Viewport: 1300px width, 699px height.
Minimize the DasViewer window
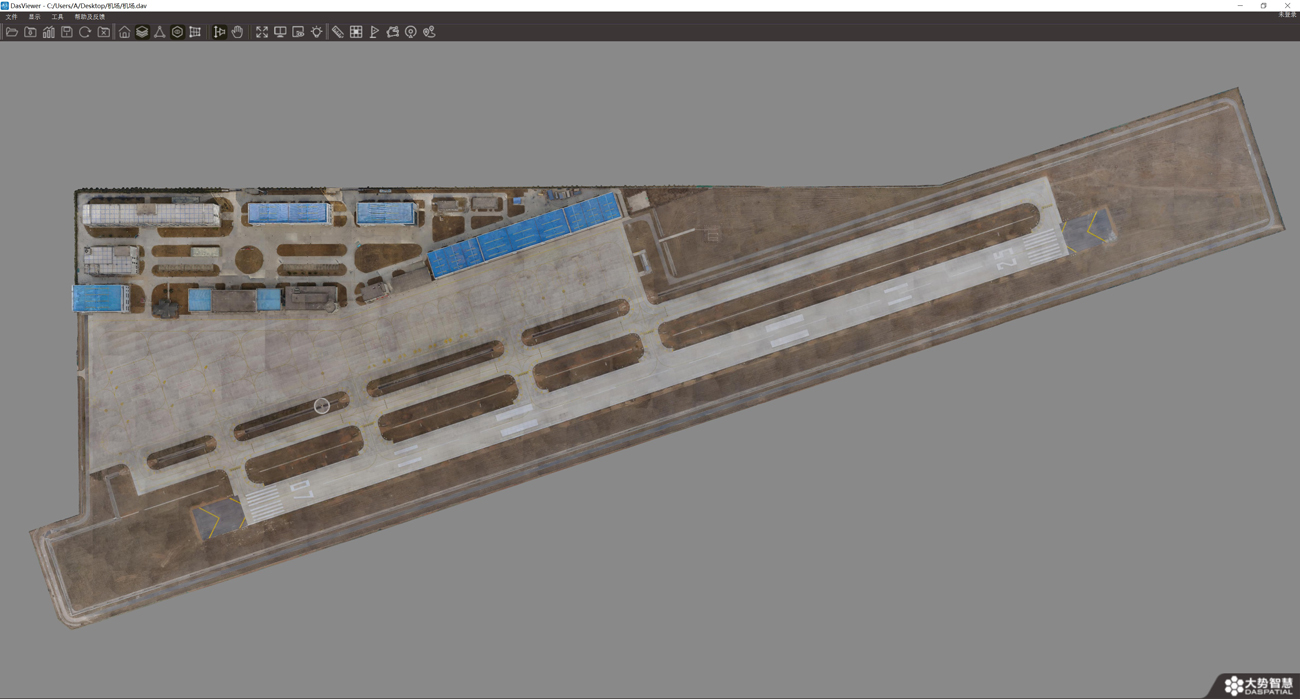coord(1240,5)
